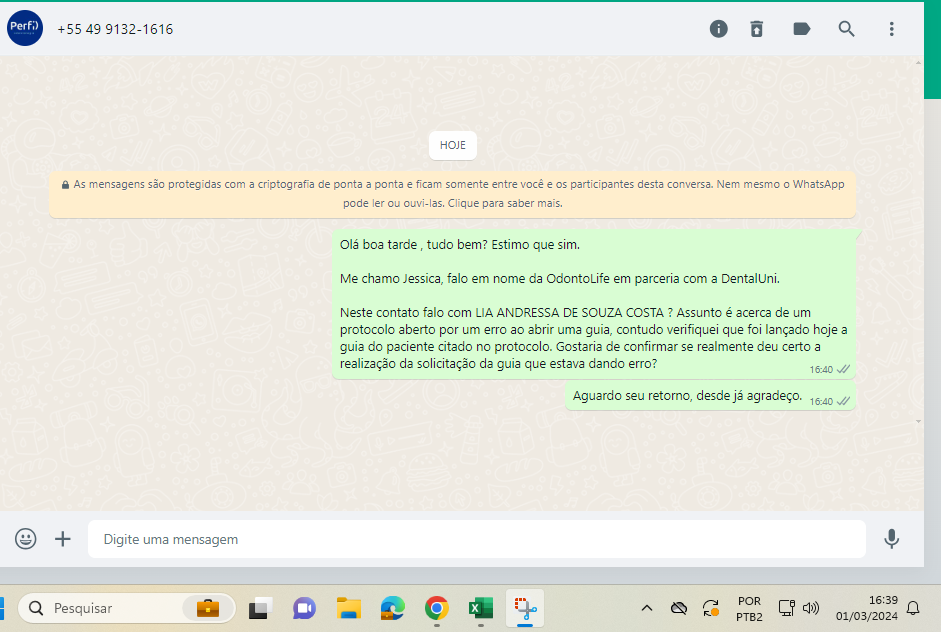
Task: Click the encryption notice banner
Action: (452, 194)
